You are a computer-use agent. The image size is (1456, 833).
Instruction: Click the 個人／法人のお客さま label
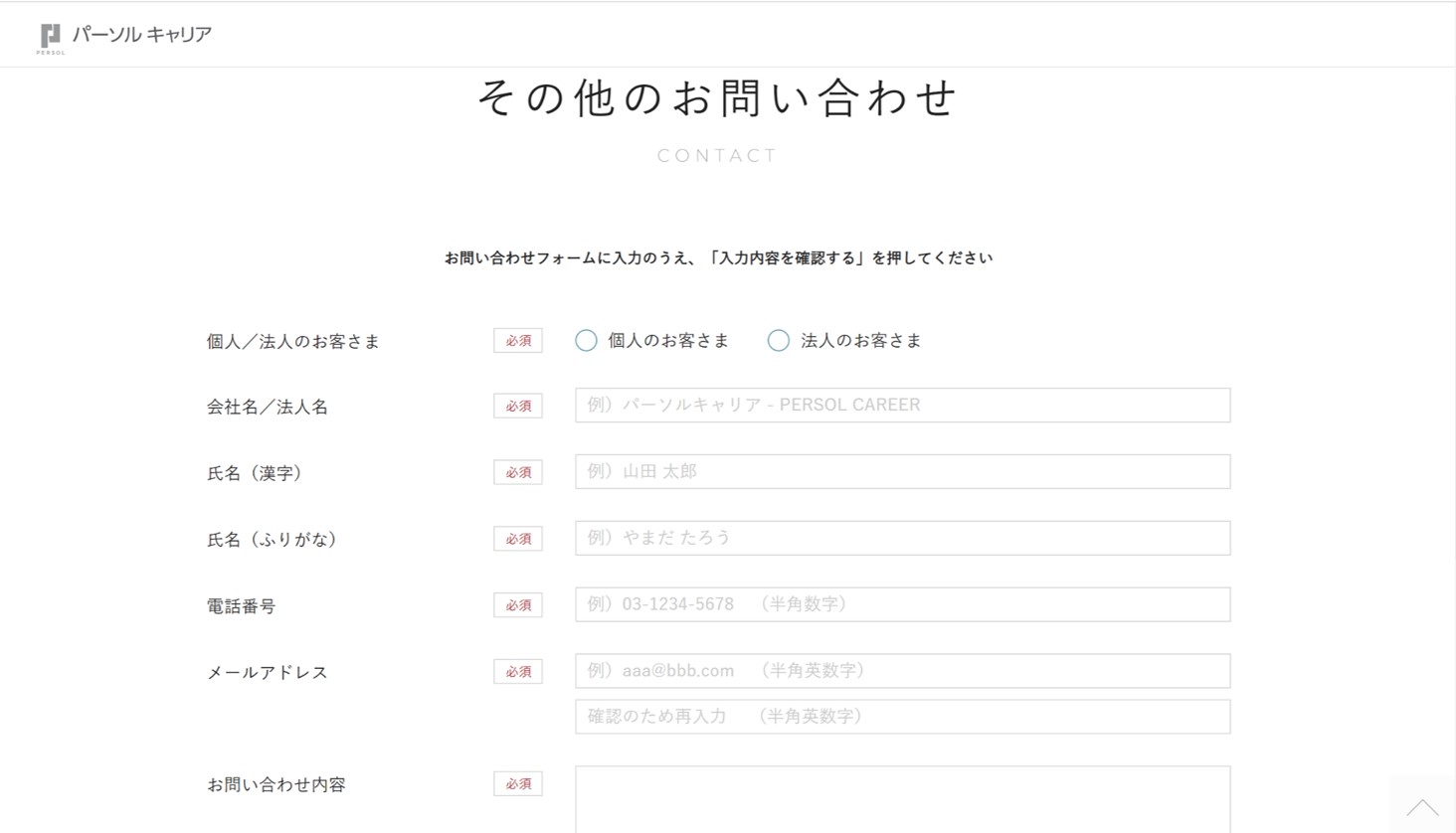coord(293,341)
